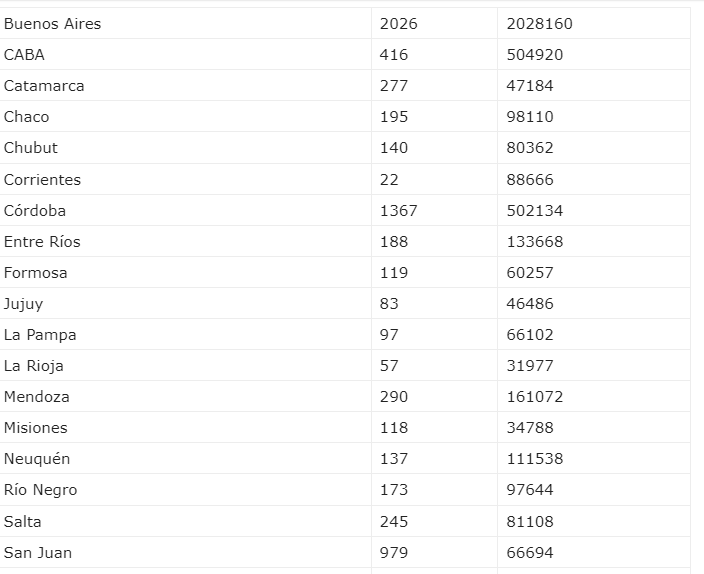Viewport: 704px width, 574px height.
Task: Click the Catamarca value 47184
Action: click(x=530, y=86)
